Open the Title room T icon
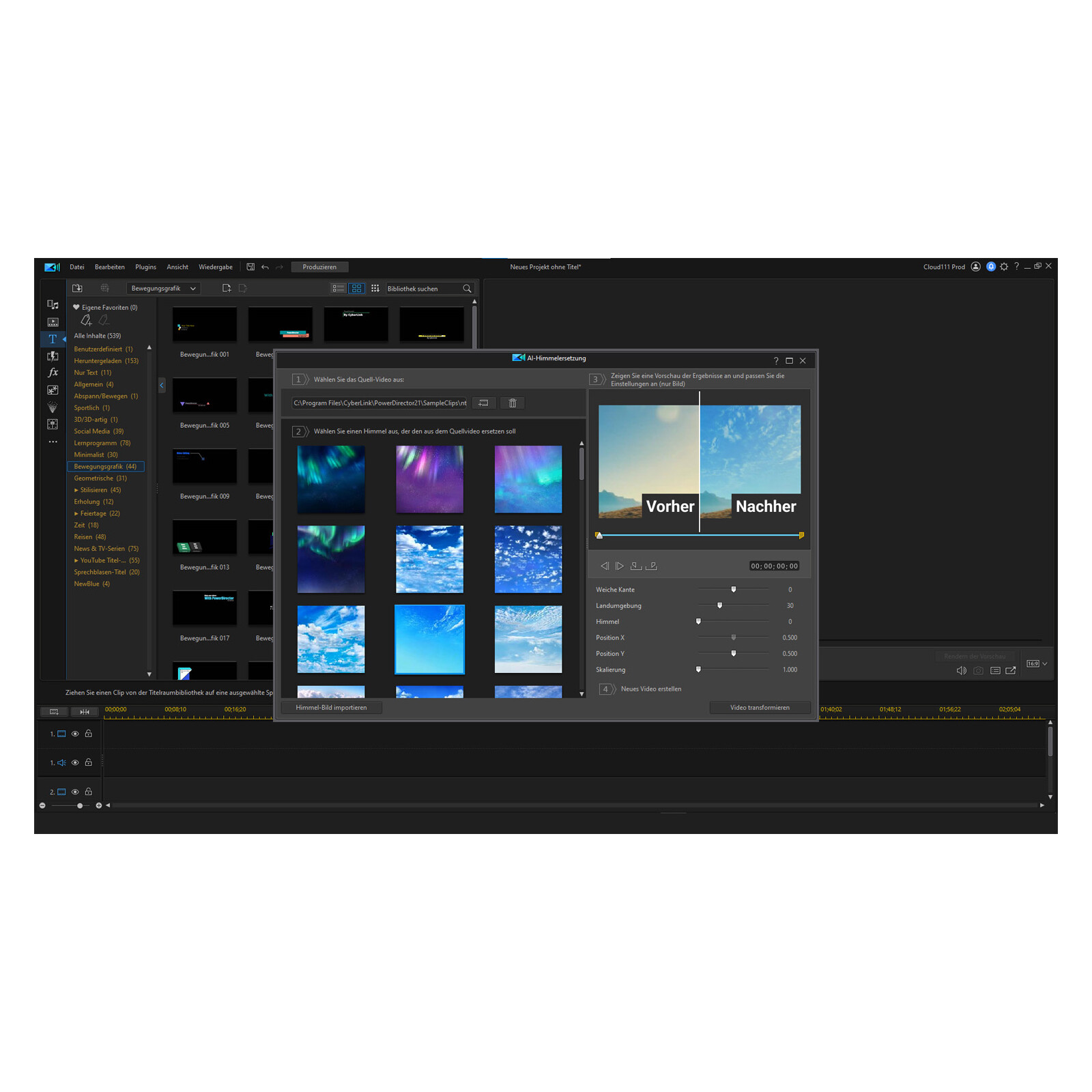 (53, 339)
